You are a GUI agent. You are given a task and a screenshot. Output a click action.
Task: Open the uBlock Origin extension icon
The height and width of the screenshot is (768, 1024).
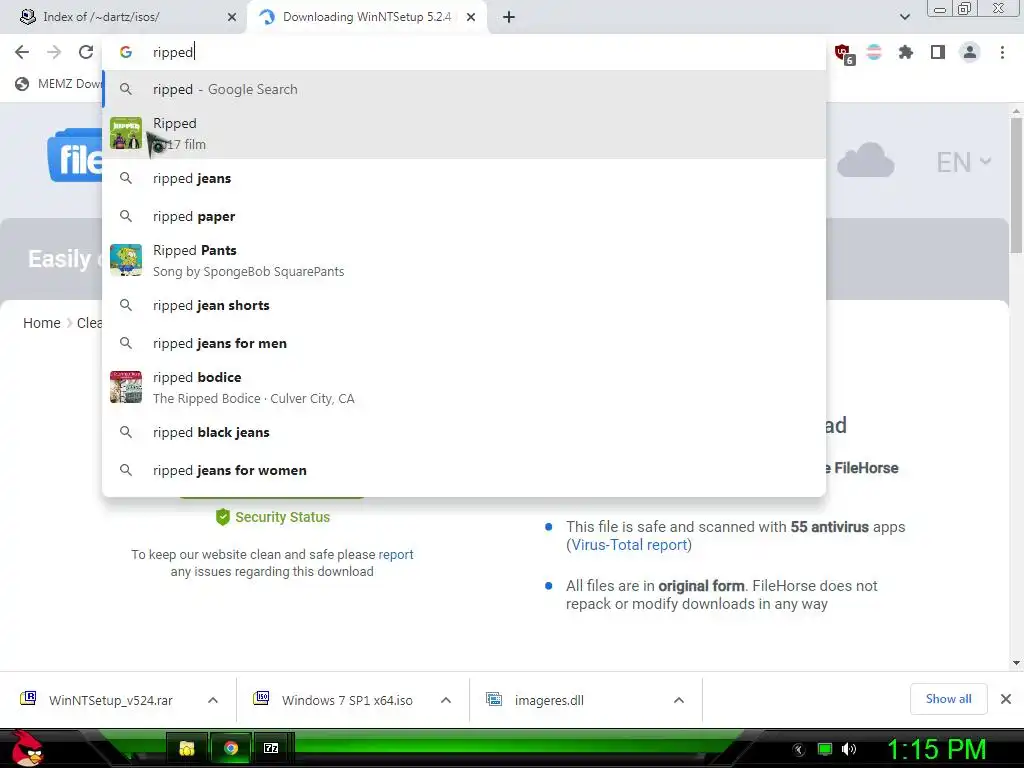point(843,53)
